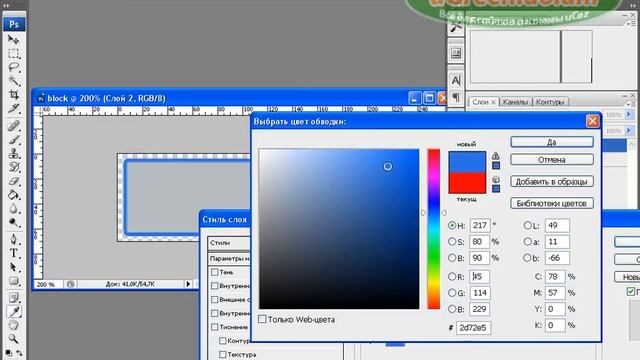This screenshot has width=640, height=360.
Task: Select the Blur tool
Action: [x=13, y=209]
